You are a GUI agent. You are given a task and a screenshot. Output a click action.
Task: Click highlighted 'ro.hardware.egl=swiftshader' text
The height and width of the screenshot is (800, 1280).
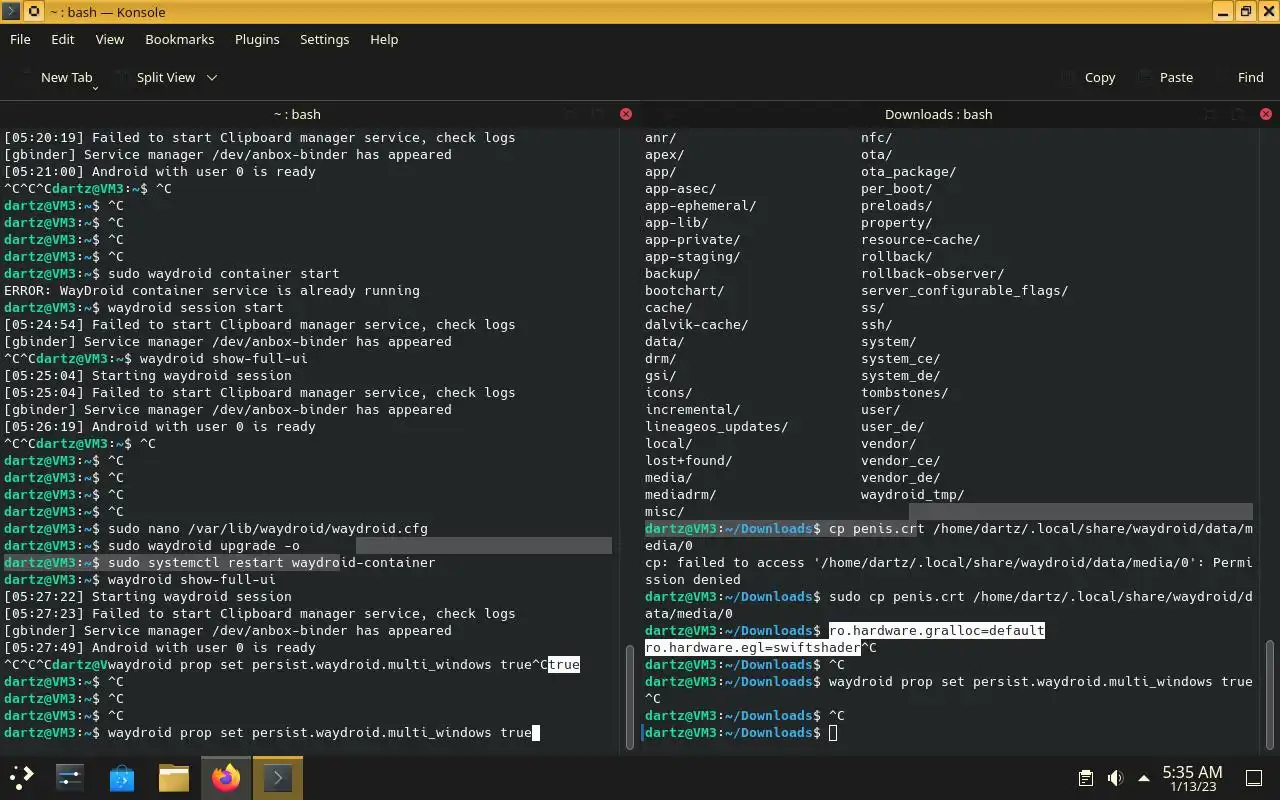coord(753,648)
